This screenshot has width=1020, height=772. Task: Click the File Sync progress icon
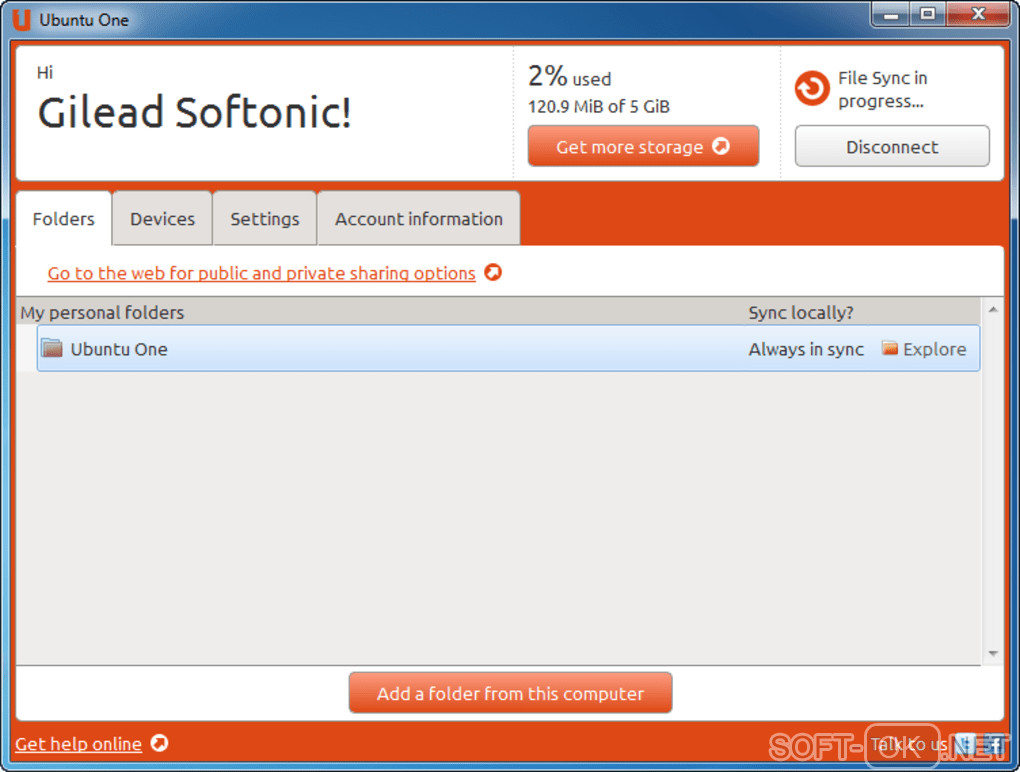812,88
